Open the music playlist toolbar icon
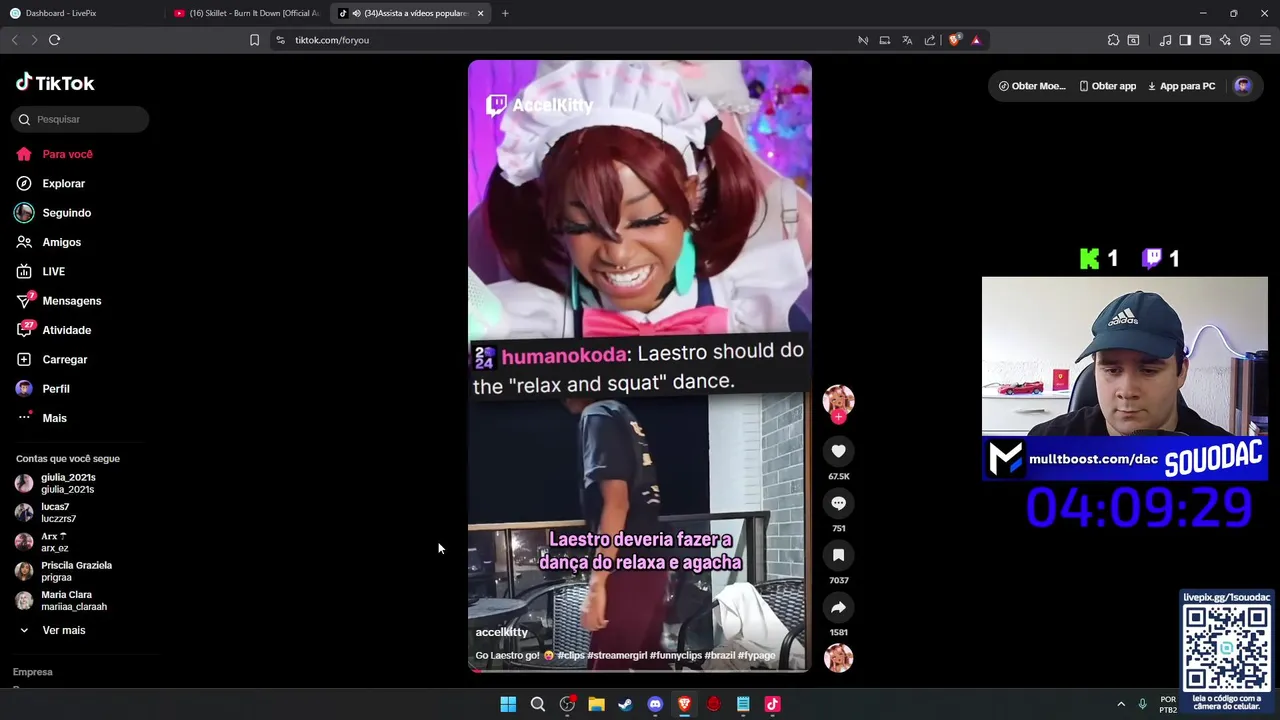Viewport: 1280px width, 720px height. coord(1165,40)
